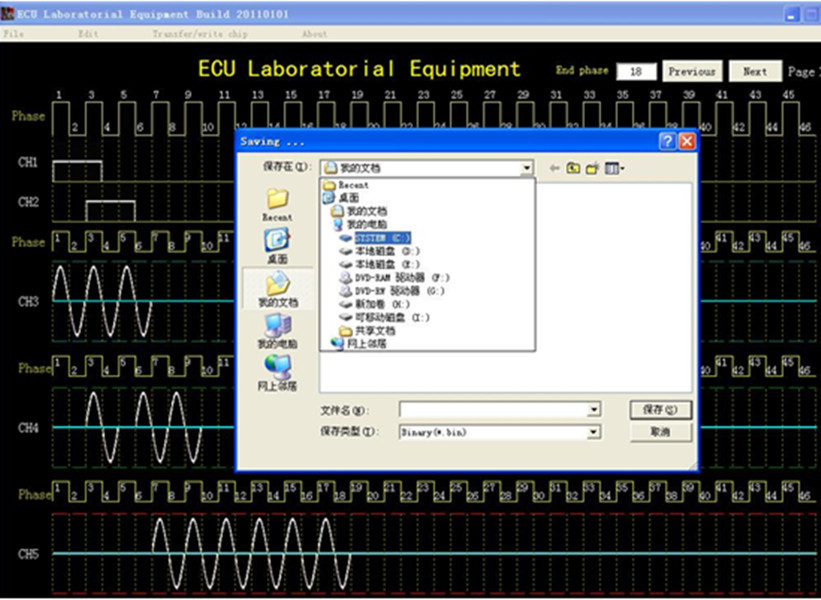
Task: Create a new folder in dialog
Action: pos(592,168)
